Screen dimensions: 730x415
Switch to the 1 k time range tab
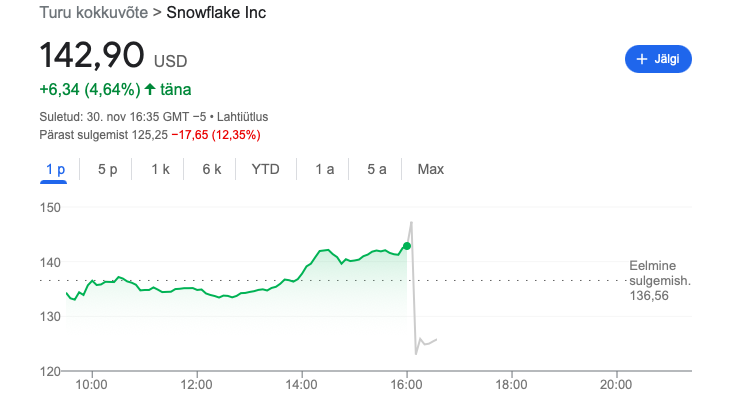point(160,169)
